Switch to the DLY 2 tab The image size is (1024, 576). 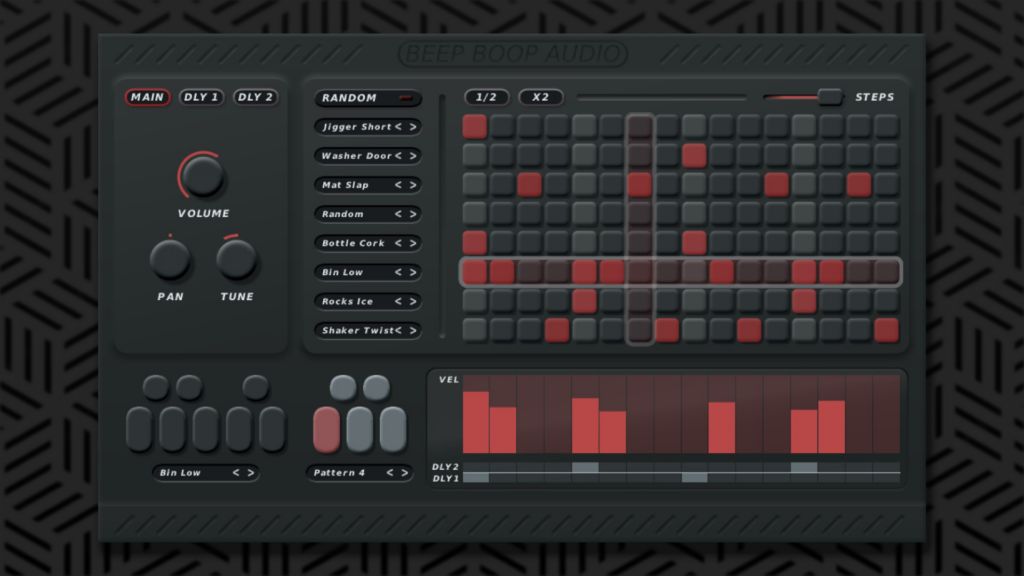click(255, 97)
